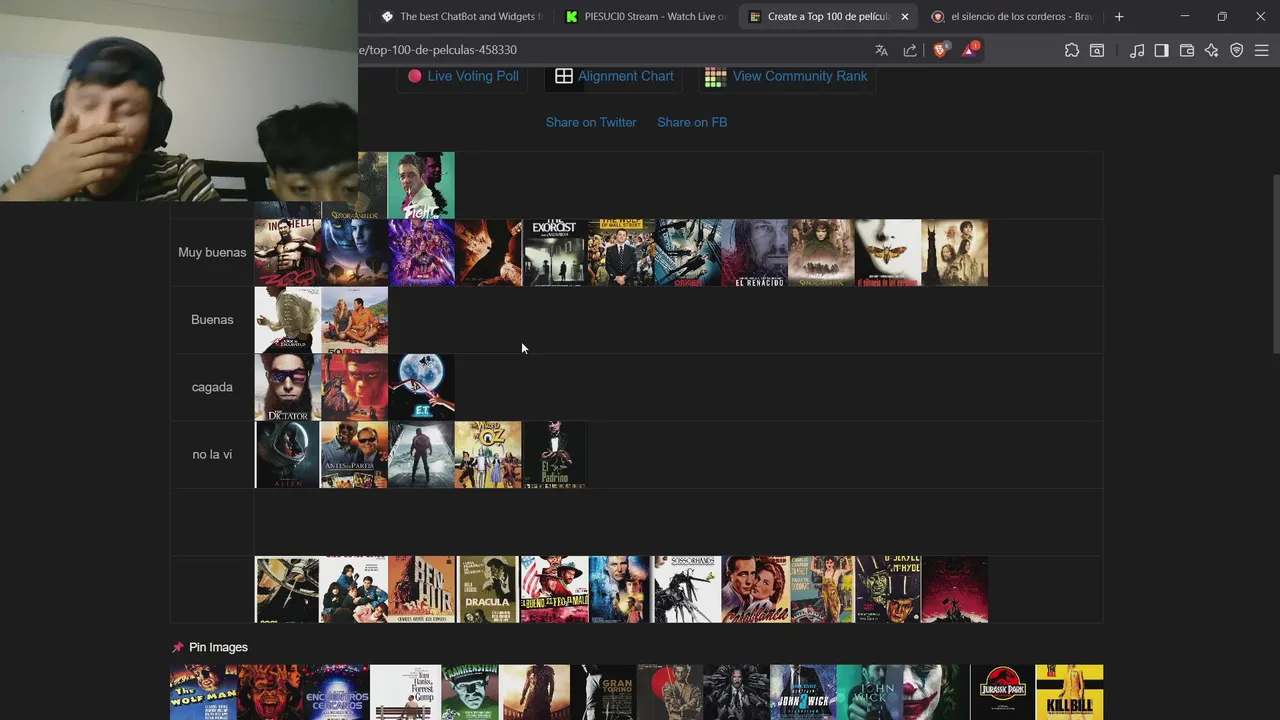Select the Jurassic Park poster
The image size is (1280, 720).
(x=1003, y=692)
